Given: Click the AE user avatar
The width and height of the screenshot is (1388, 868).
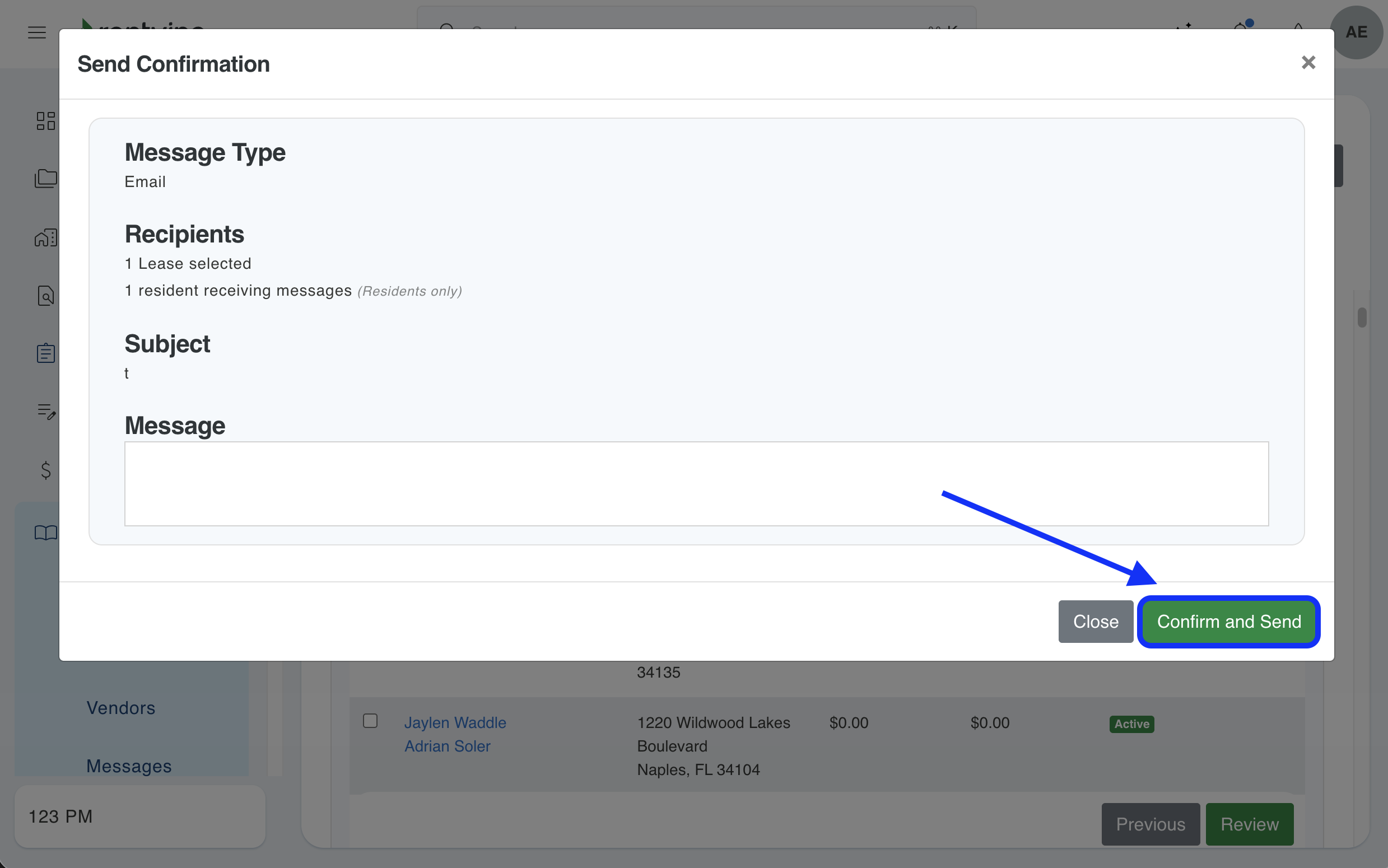Looking at the screenshot, I should (1356, 32).
